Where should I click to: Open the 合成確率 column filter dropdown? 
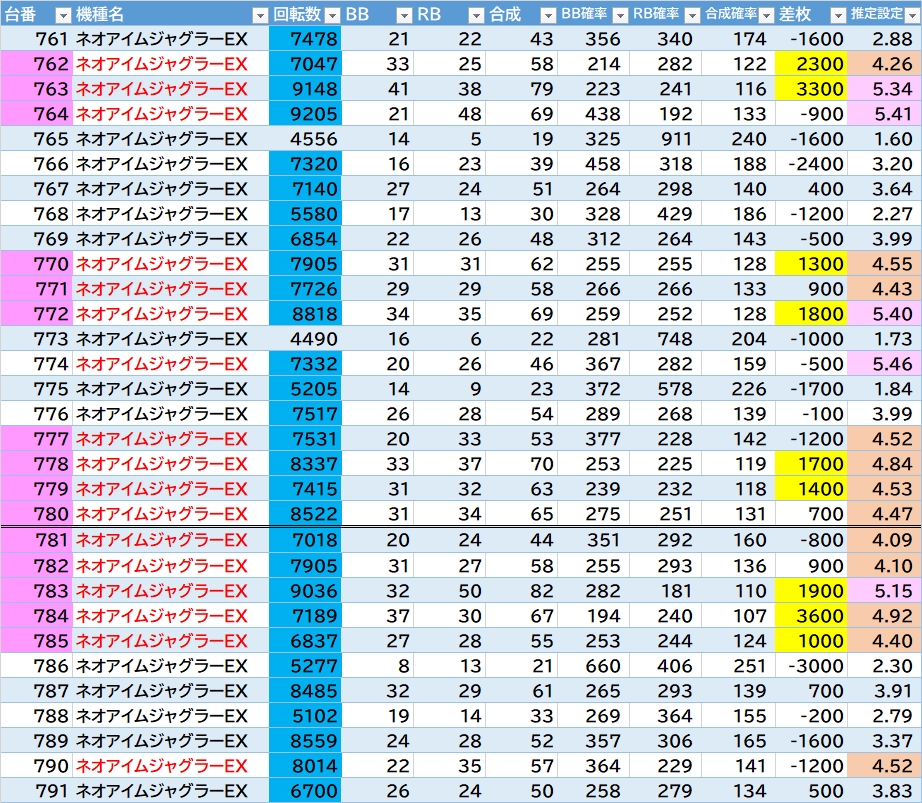766,15
